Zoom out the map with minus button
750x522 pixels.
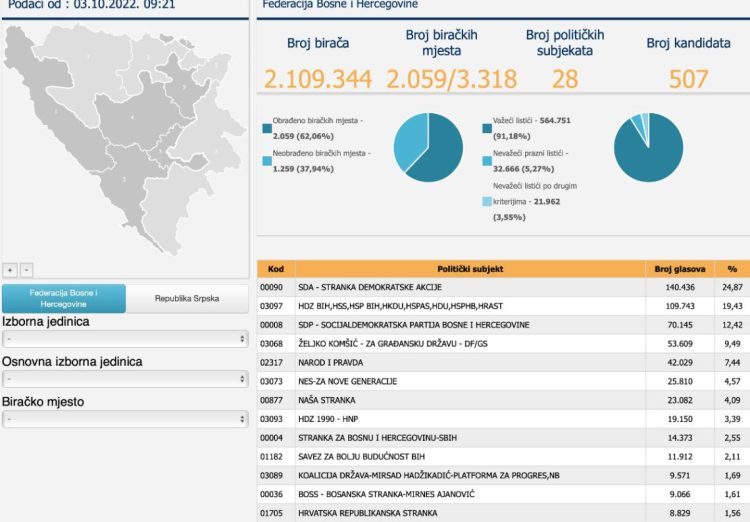26,270
